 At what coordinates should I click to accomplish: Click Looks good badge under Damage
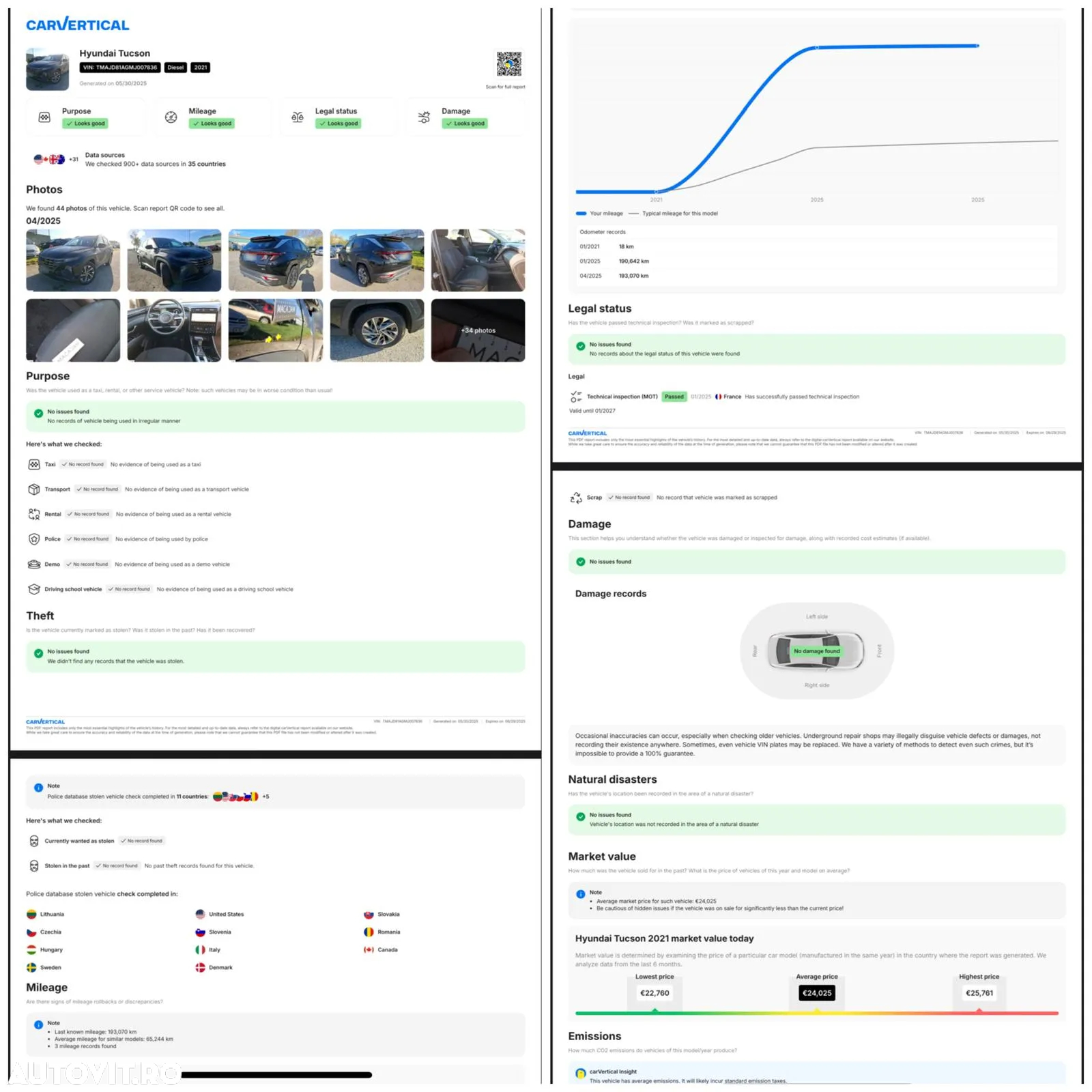tap(465, 124)
